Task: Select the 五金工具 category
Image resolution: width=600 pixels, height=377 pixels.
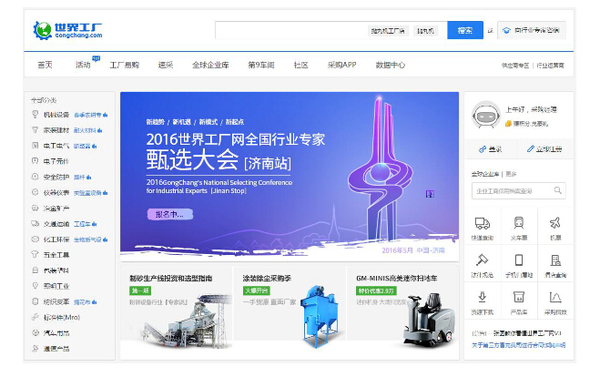Action: (56, 255)
